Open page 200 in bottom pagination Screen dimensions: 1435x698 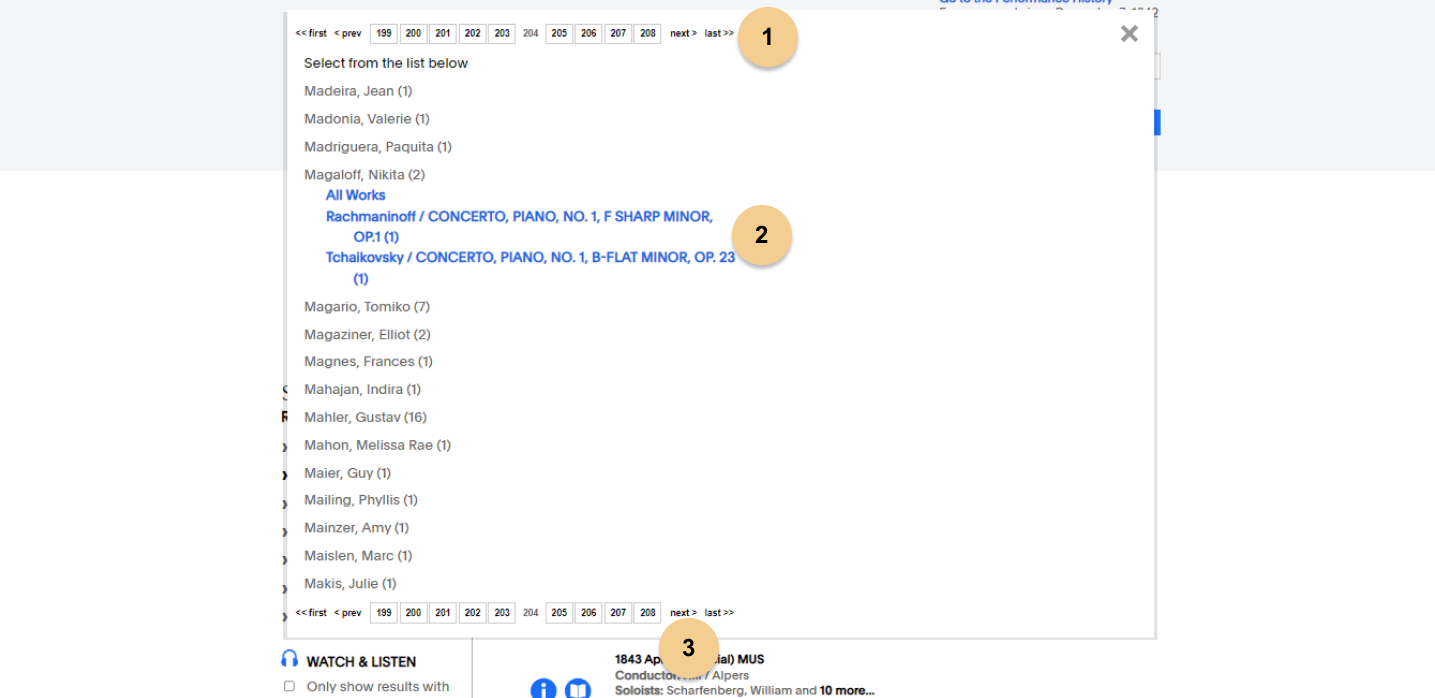(413, 613)
